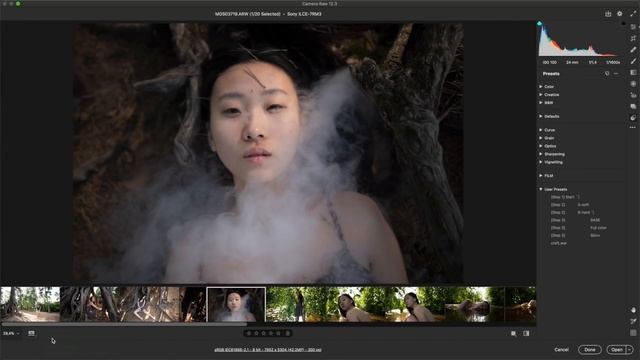
Task: Toggle the color sampler overlay tool
Action: click(x=633, y=321)
